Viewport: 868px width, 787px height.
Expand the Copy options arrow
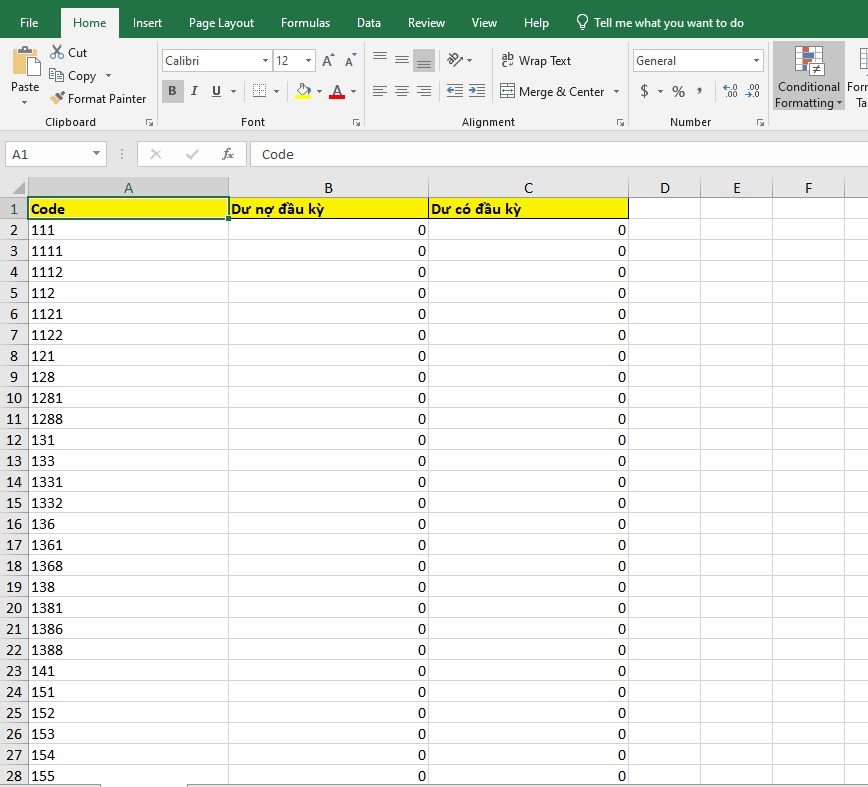tap(108, 75)
